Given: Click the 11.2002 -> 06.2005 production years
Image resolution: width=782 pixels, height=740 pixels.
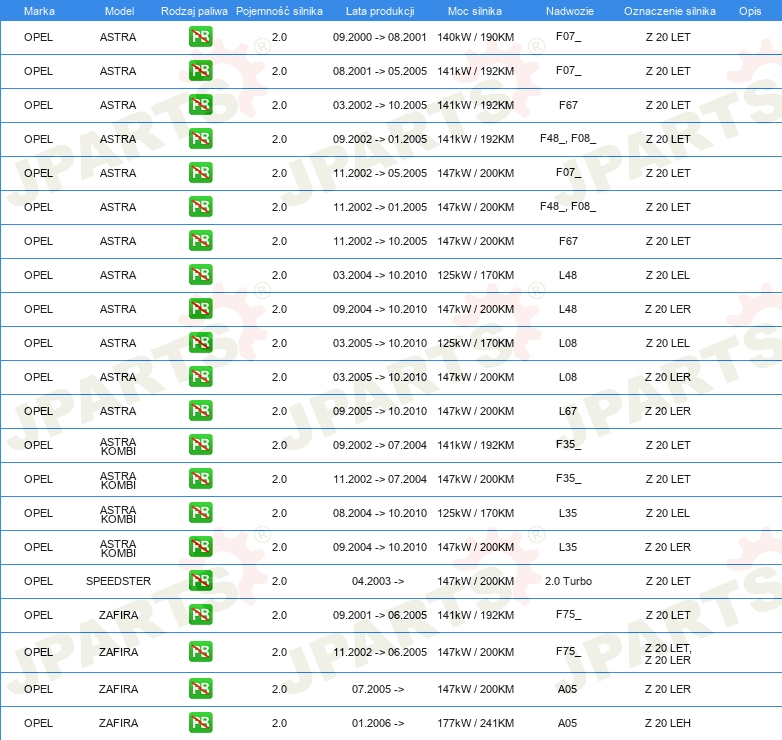Looking at the screenshot, I should click(380, 652).
